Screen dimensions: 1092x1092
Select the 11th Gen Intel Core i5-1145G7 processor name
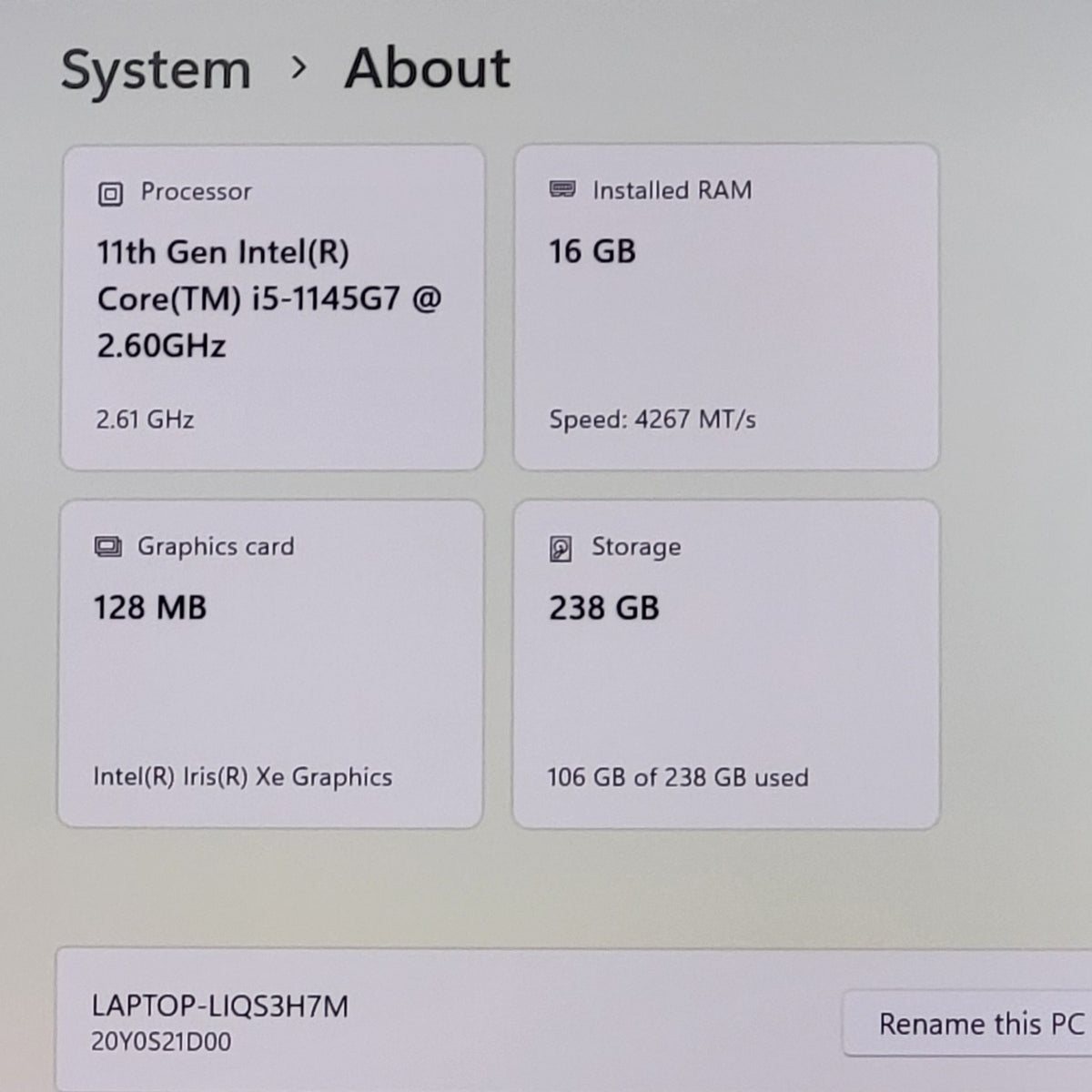[269, 298]
